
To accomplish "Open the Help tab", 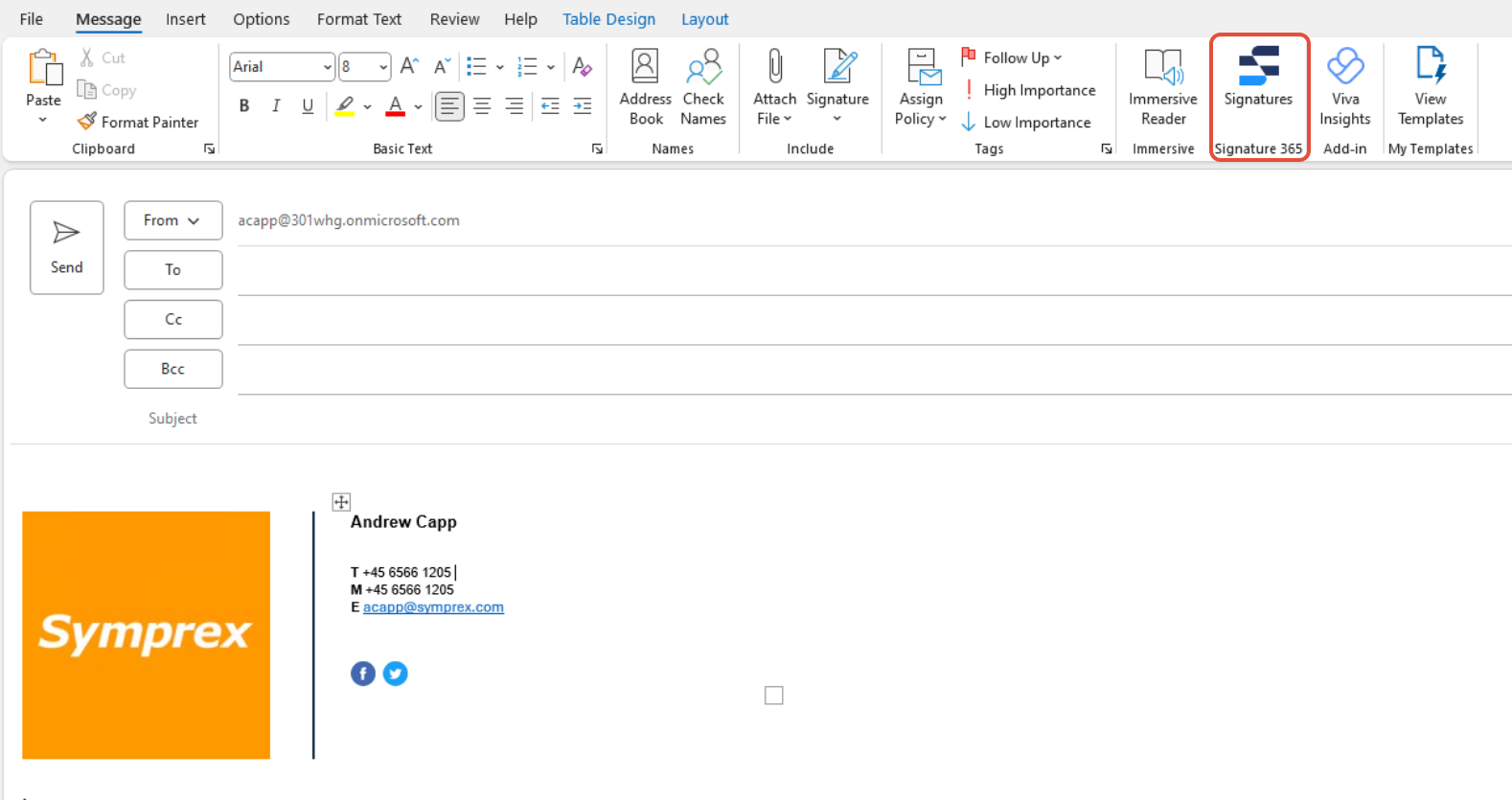I will 520,19.
